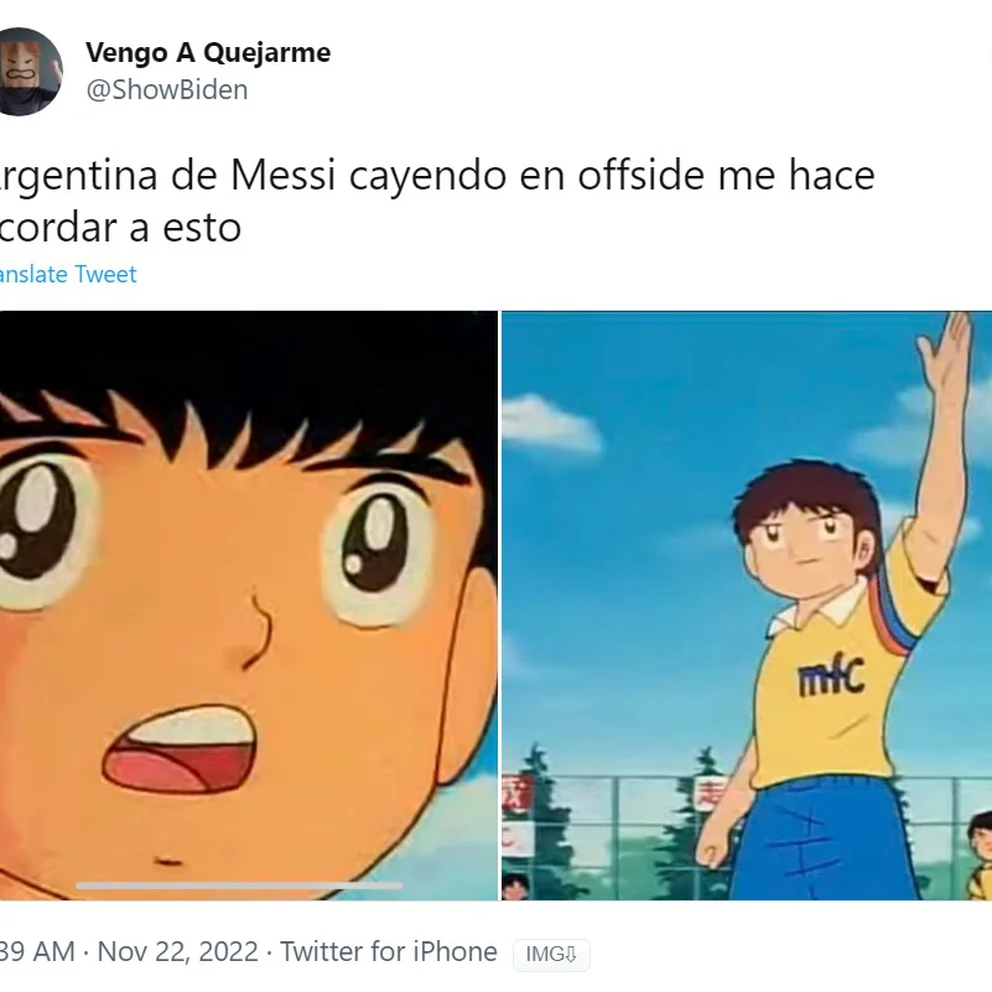
Task: Open the Vengo A Quejarme profile avatar
Action: point(30,71)
